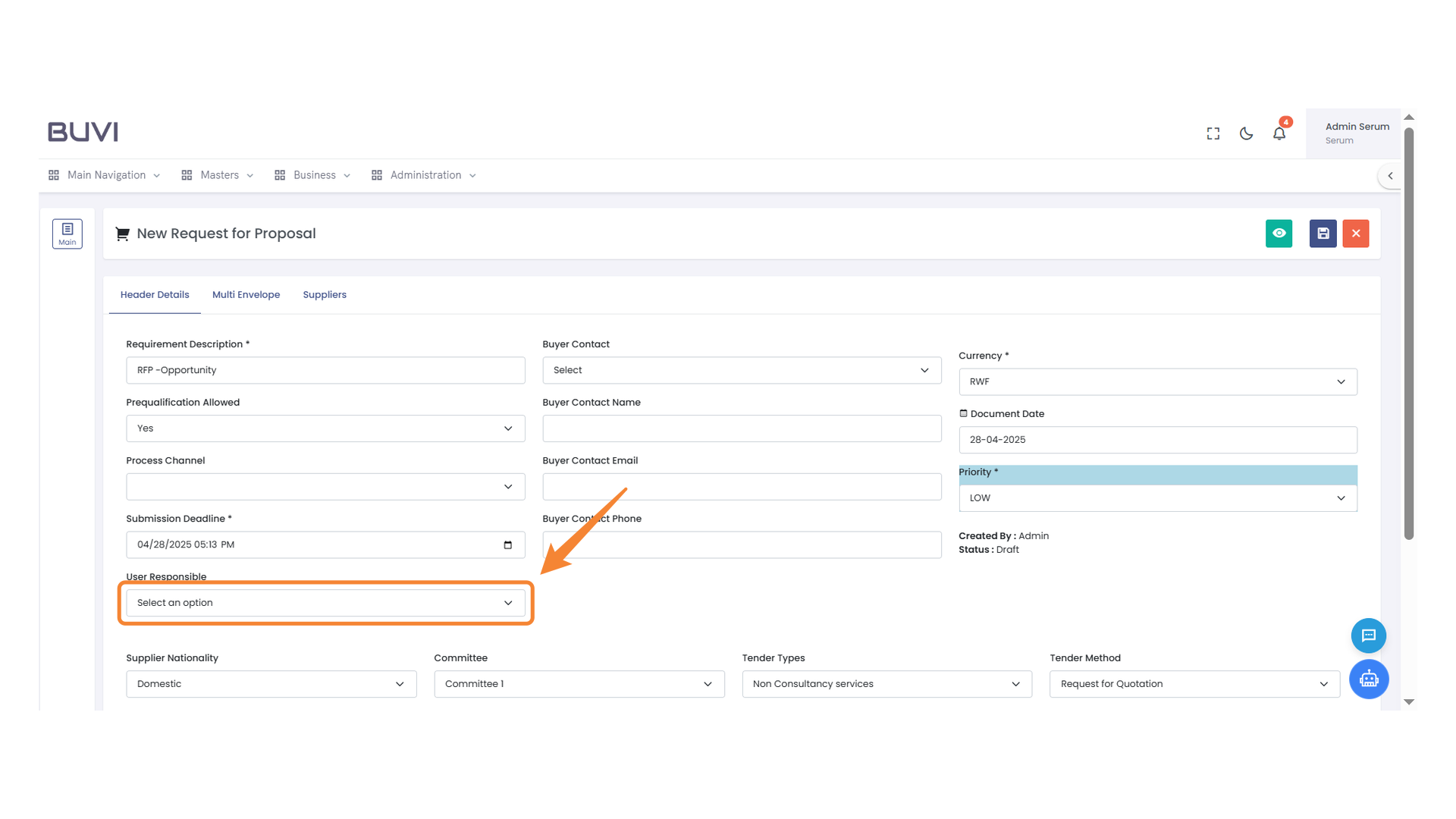Open the User Responsible dropdown

pos(325,602)
